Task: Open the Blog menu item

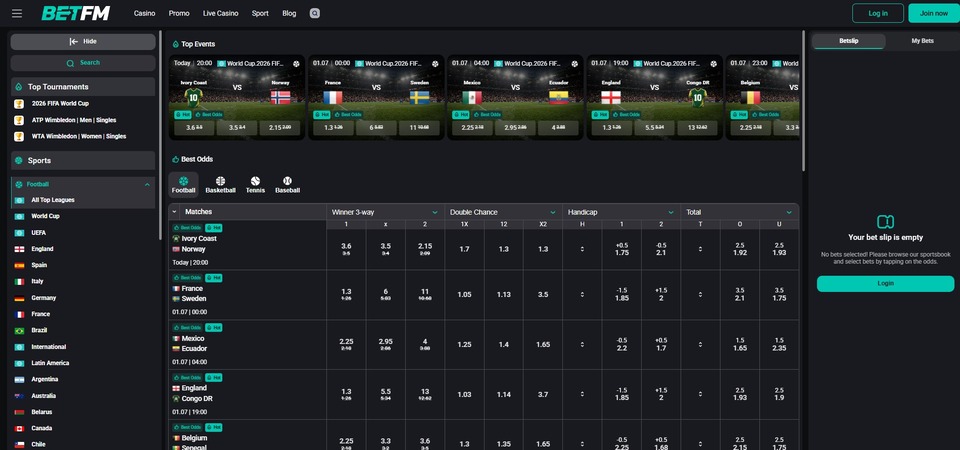Action: point(289,13)
